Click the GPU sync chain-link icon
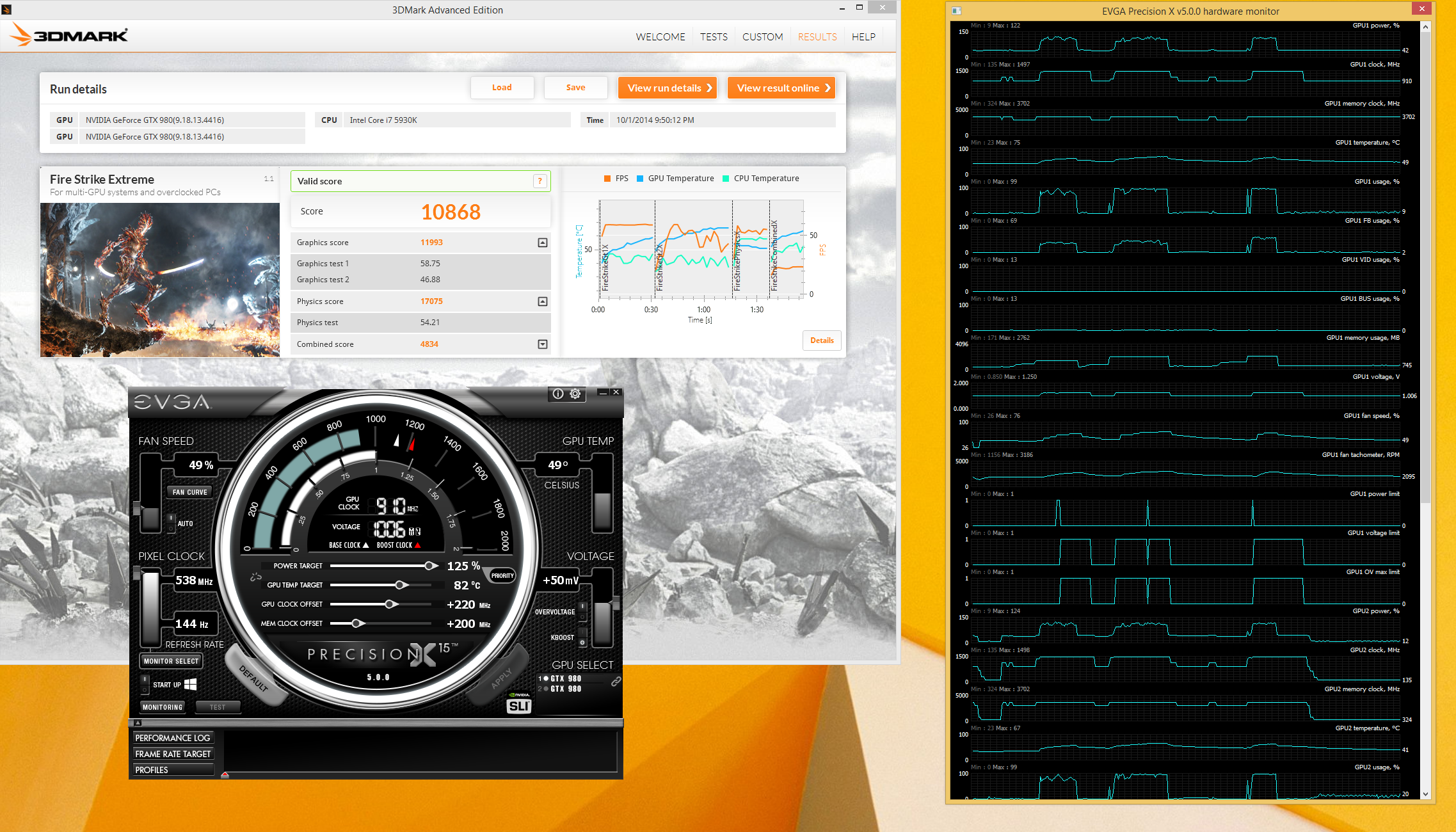This screenshot has width=1456, height=832. (x=616, y=682)
